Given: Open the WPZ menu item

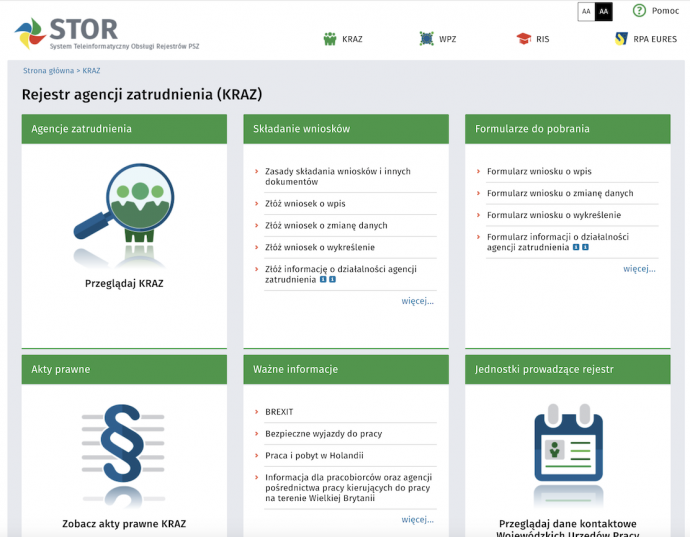Looking at the screenshot, I should coord(448,39).
